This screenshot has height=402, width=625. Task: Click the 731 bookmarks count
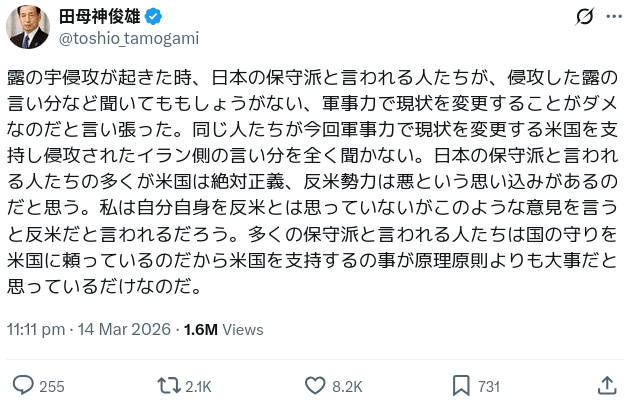[x=489, y=386]
